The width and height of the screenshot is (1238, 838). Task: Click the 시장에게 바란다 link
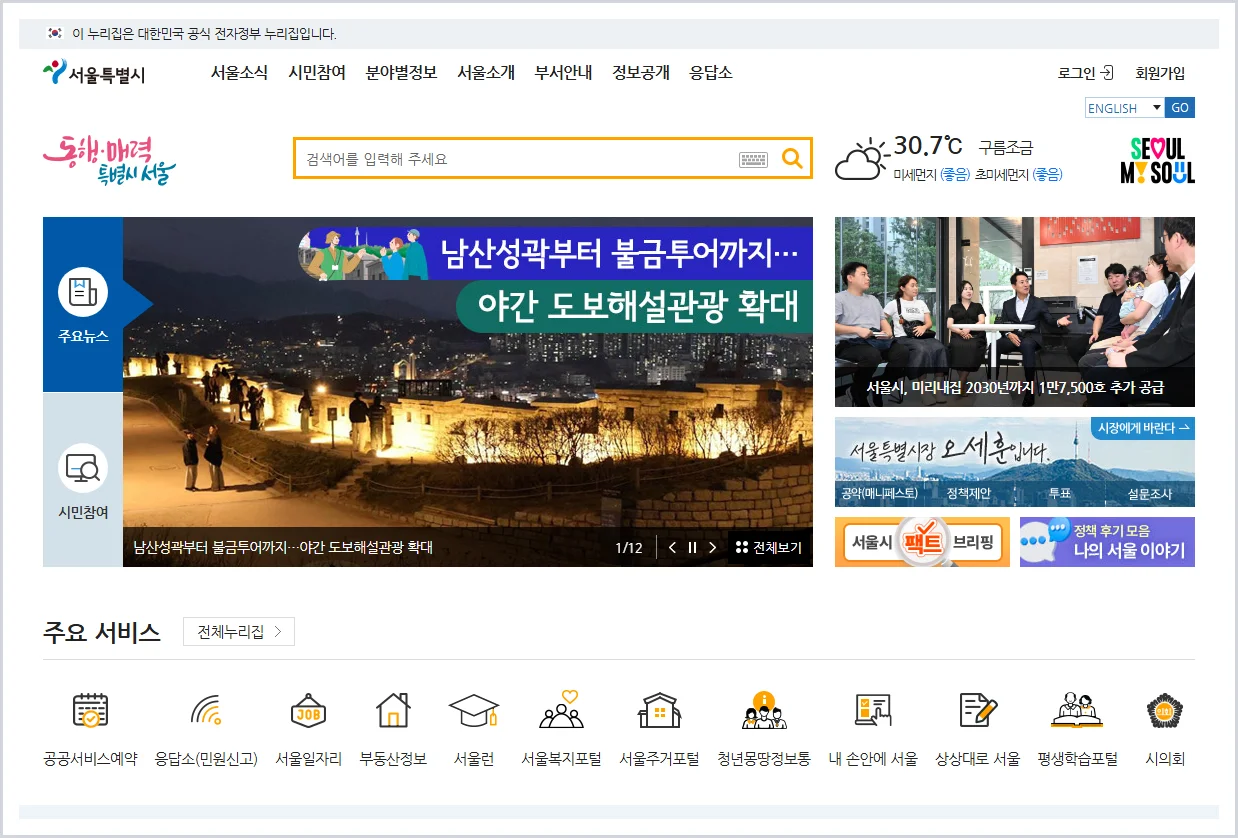click(1144, 428)
